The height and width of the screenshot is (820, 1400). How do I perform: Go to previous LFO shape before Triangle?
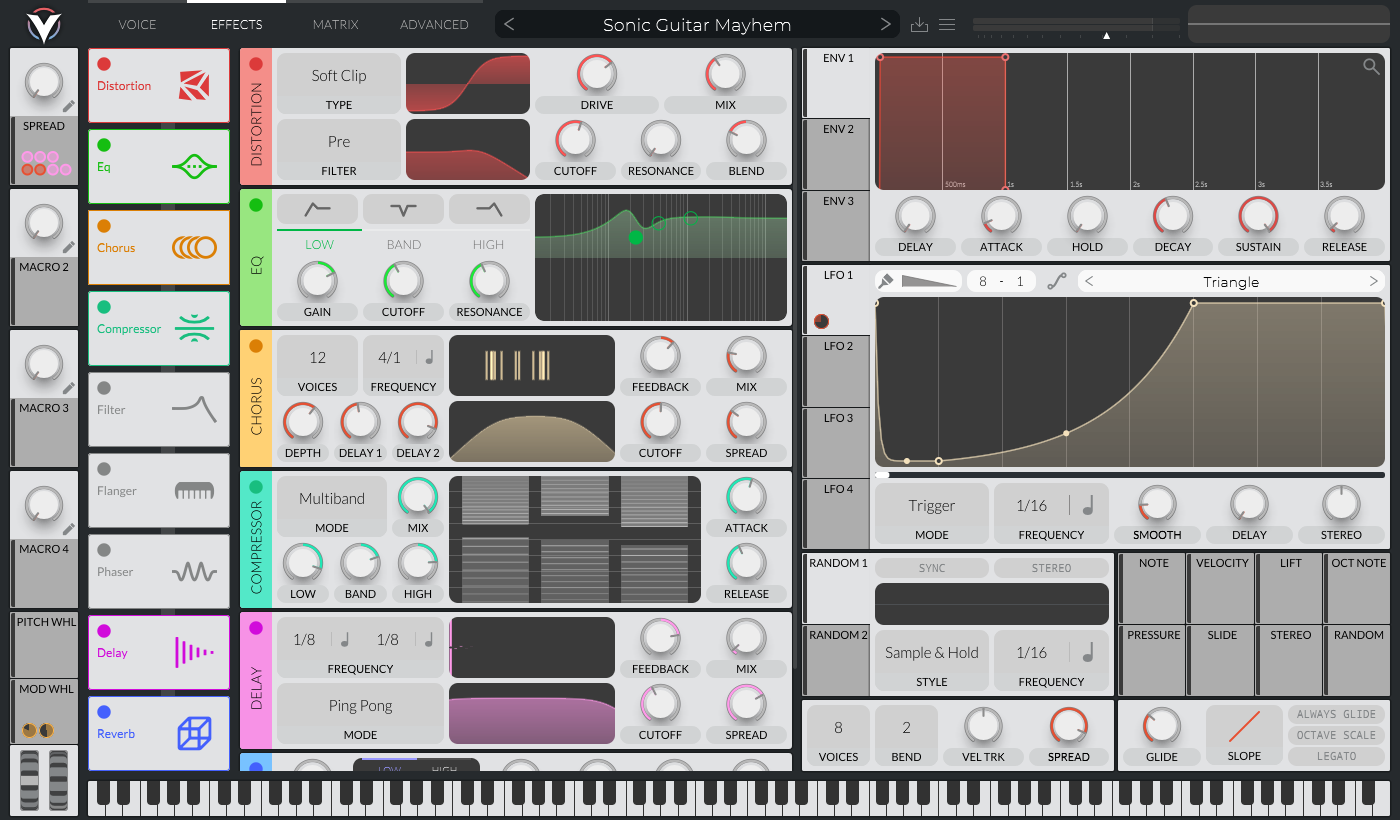(1089, 282)
